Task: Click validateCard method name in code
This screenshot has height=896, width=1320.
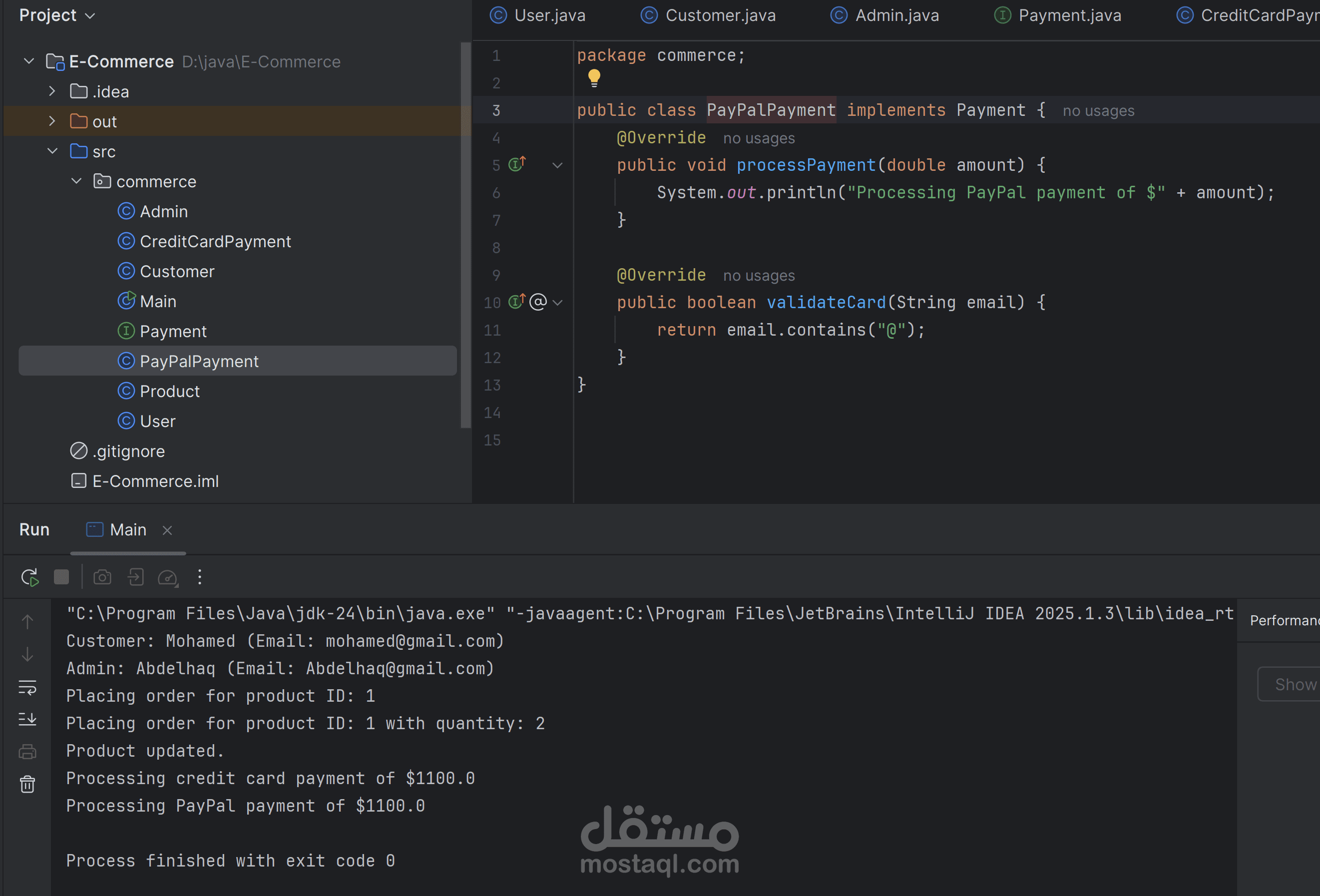Action: click(x=827, y=302)
